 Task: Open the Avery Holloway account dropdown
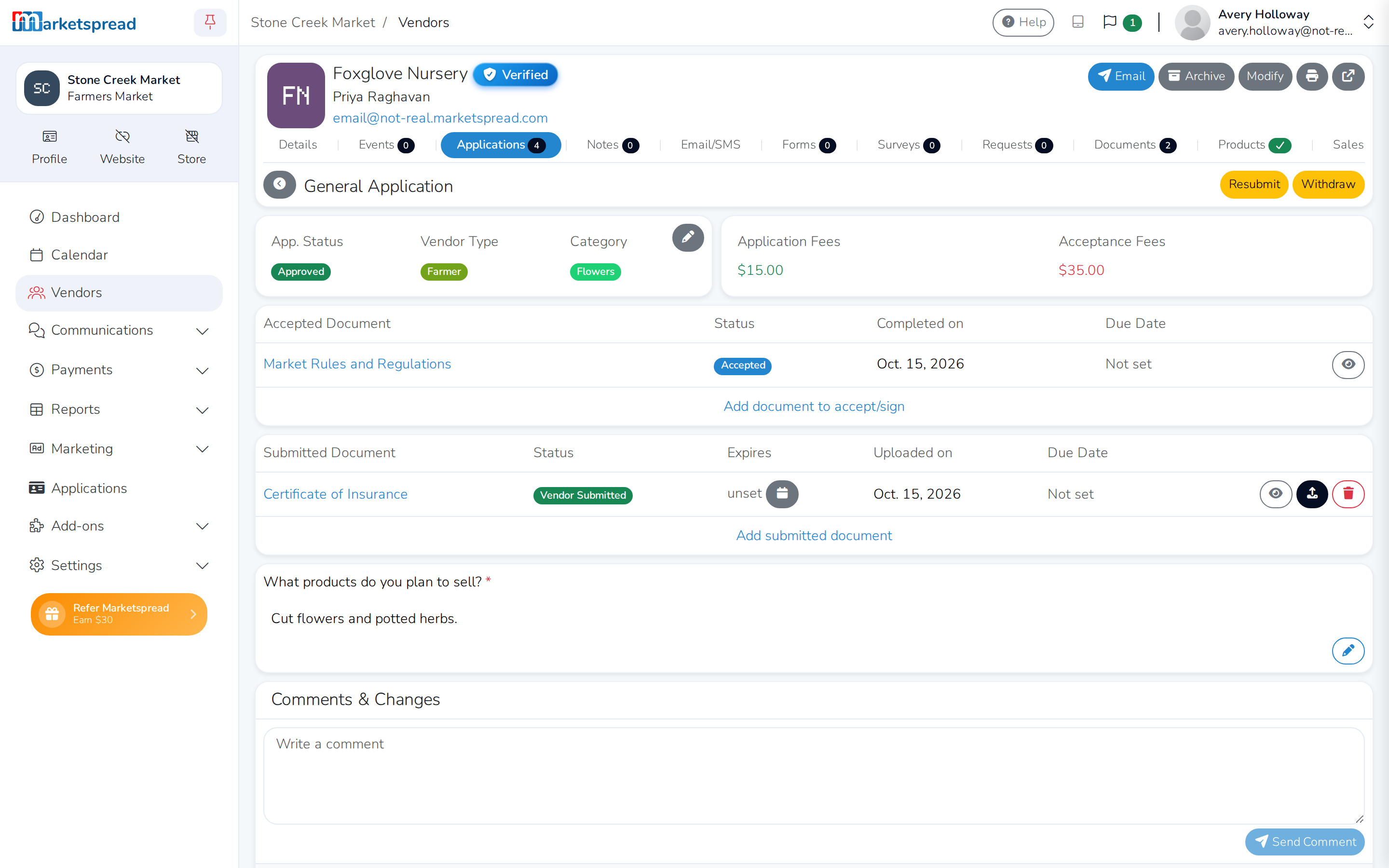1274,22
